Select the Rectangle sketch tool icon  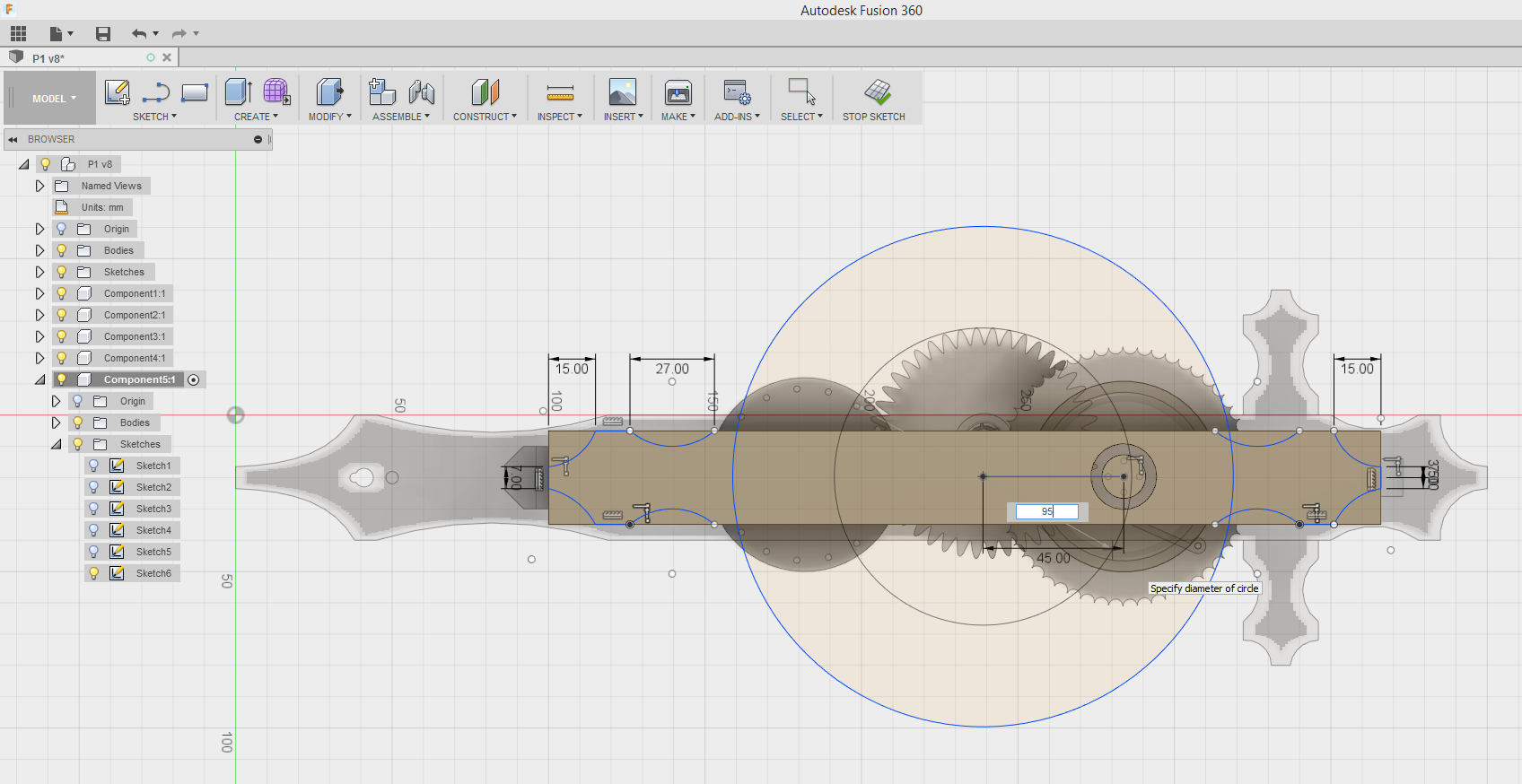(195, 91)
